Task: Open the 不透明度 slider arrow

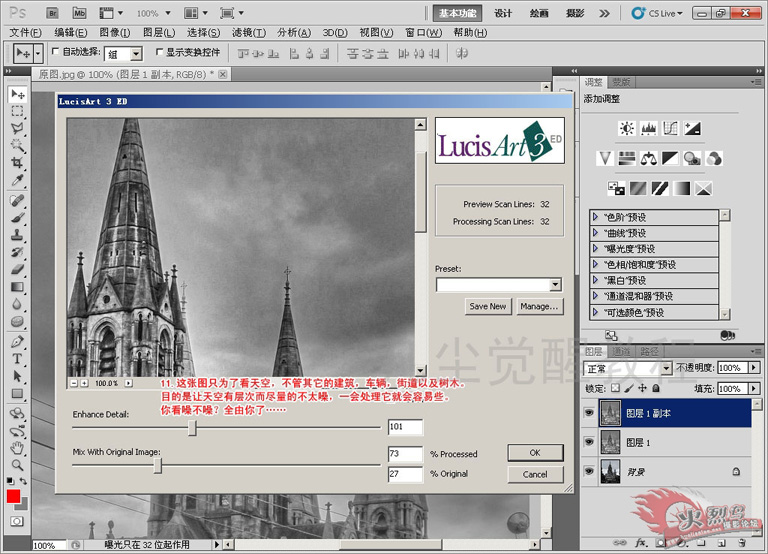Action: pyautogui.click(x=754, y=367)
